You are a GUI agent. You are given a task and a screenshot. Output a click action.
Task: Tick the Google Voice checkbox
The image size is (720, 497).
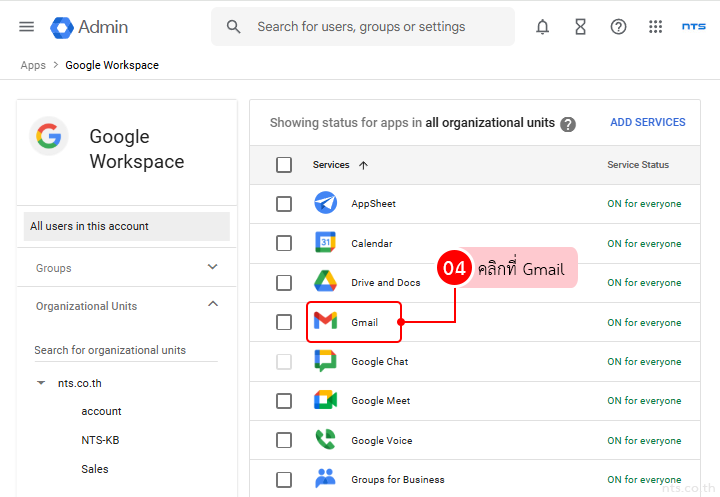click(284, 440)
